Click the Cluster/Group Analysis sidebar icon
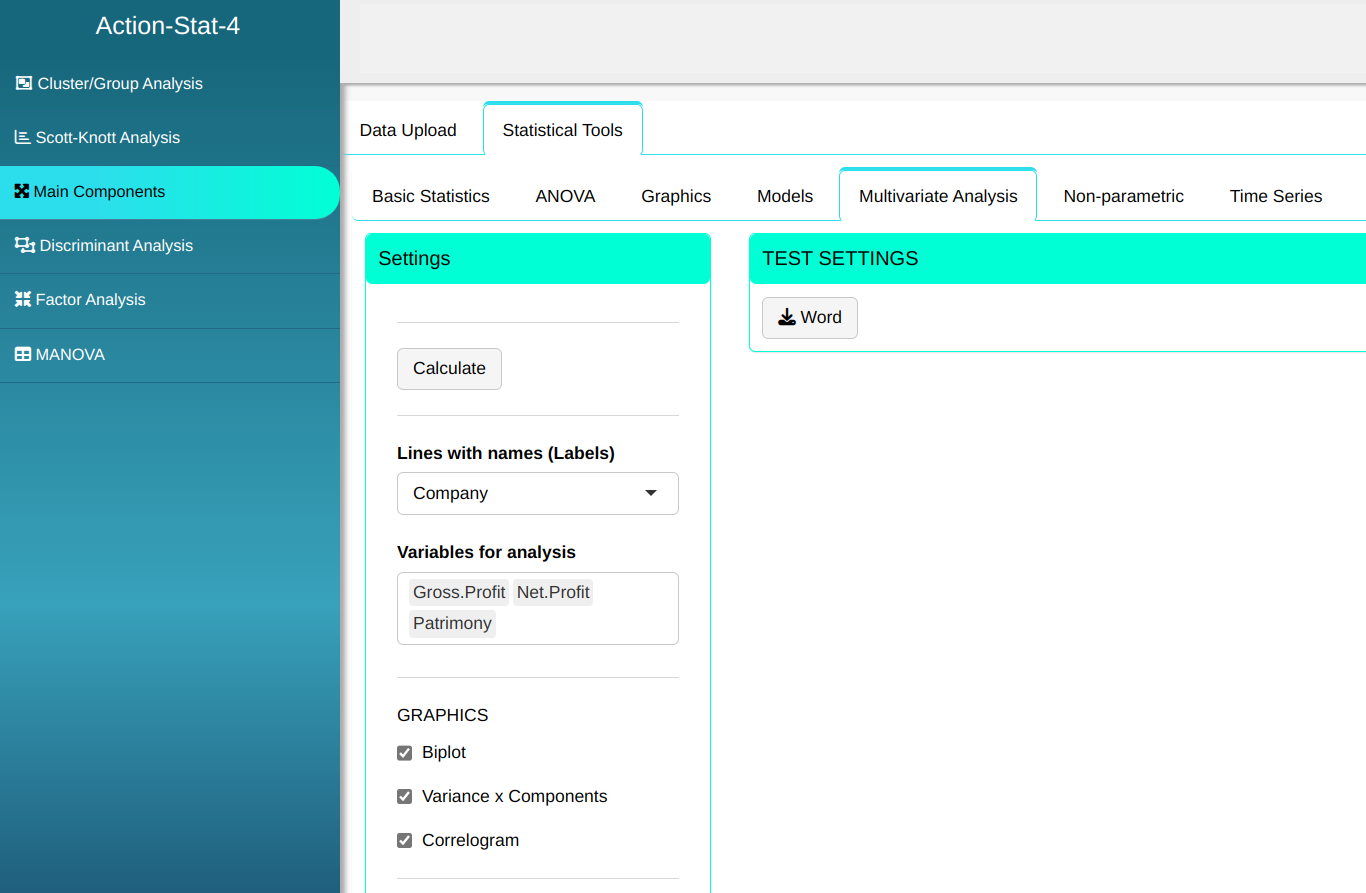This screenshot has height=893, width=1366. (x=24, y=84)
